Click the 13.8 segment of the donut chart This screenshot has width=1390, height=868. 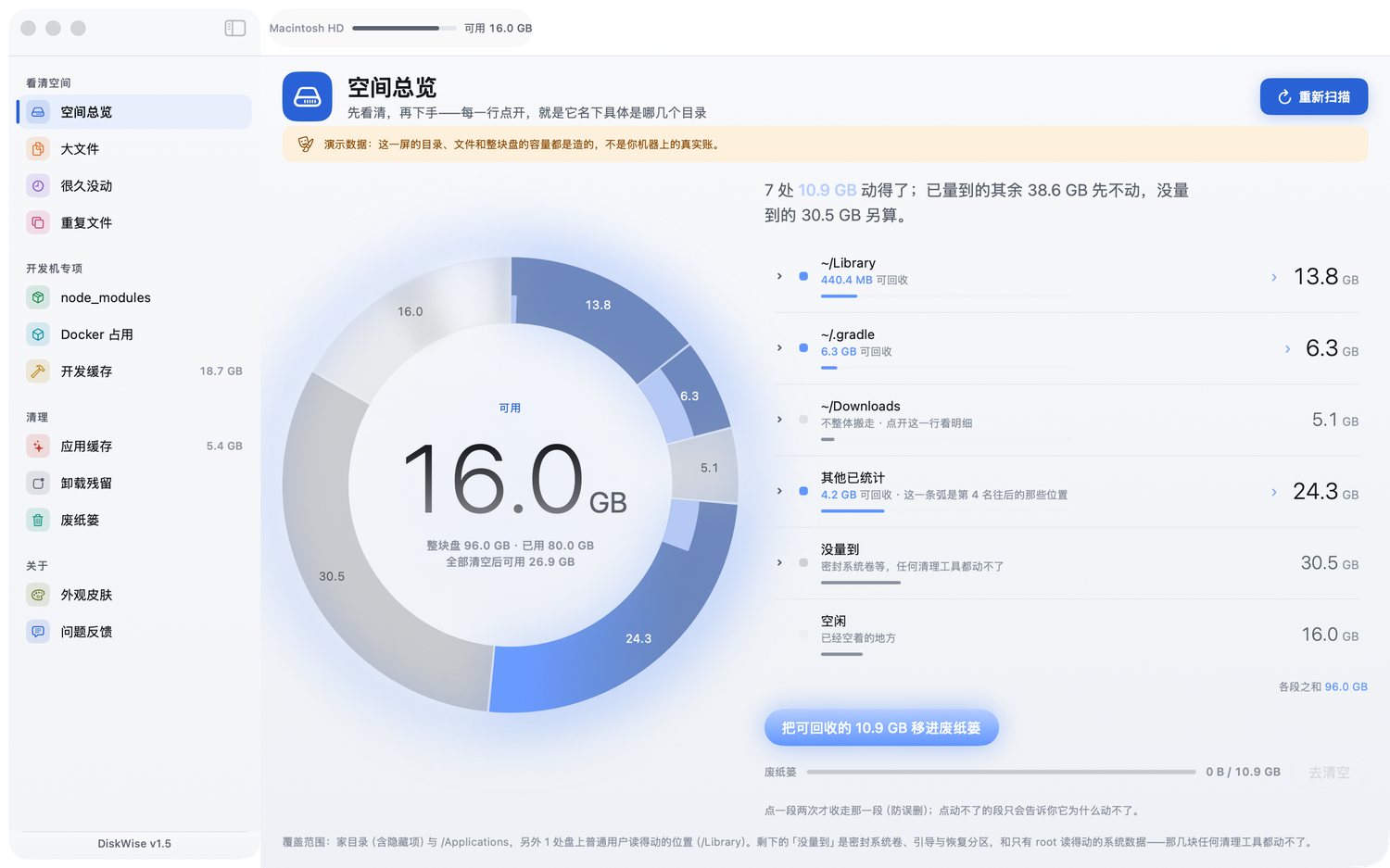(x=599, y=305)
